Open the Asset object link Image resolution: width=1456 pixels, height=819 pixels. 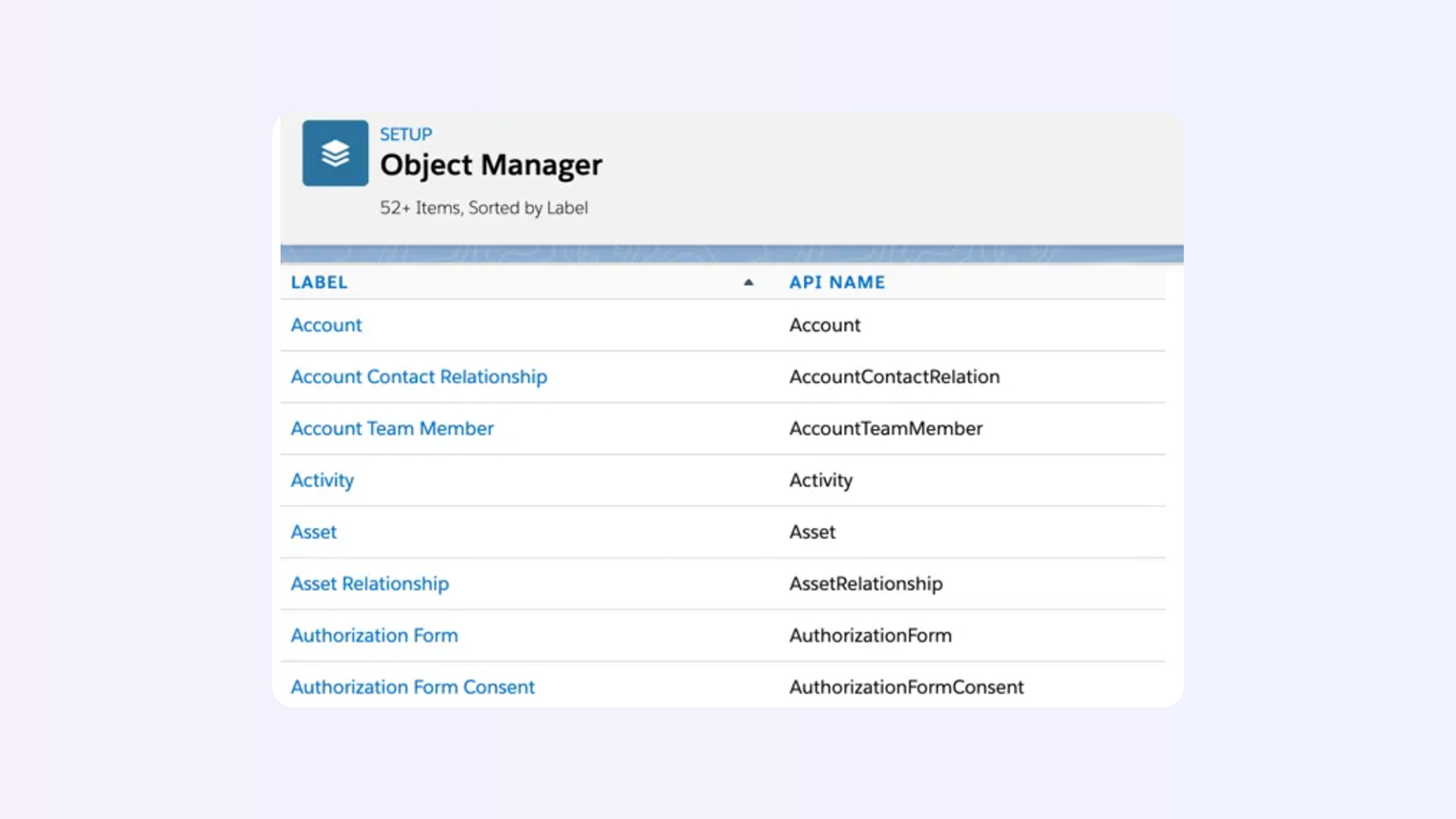coord(314,532)
